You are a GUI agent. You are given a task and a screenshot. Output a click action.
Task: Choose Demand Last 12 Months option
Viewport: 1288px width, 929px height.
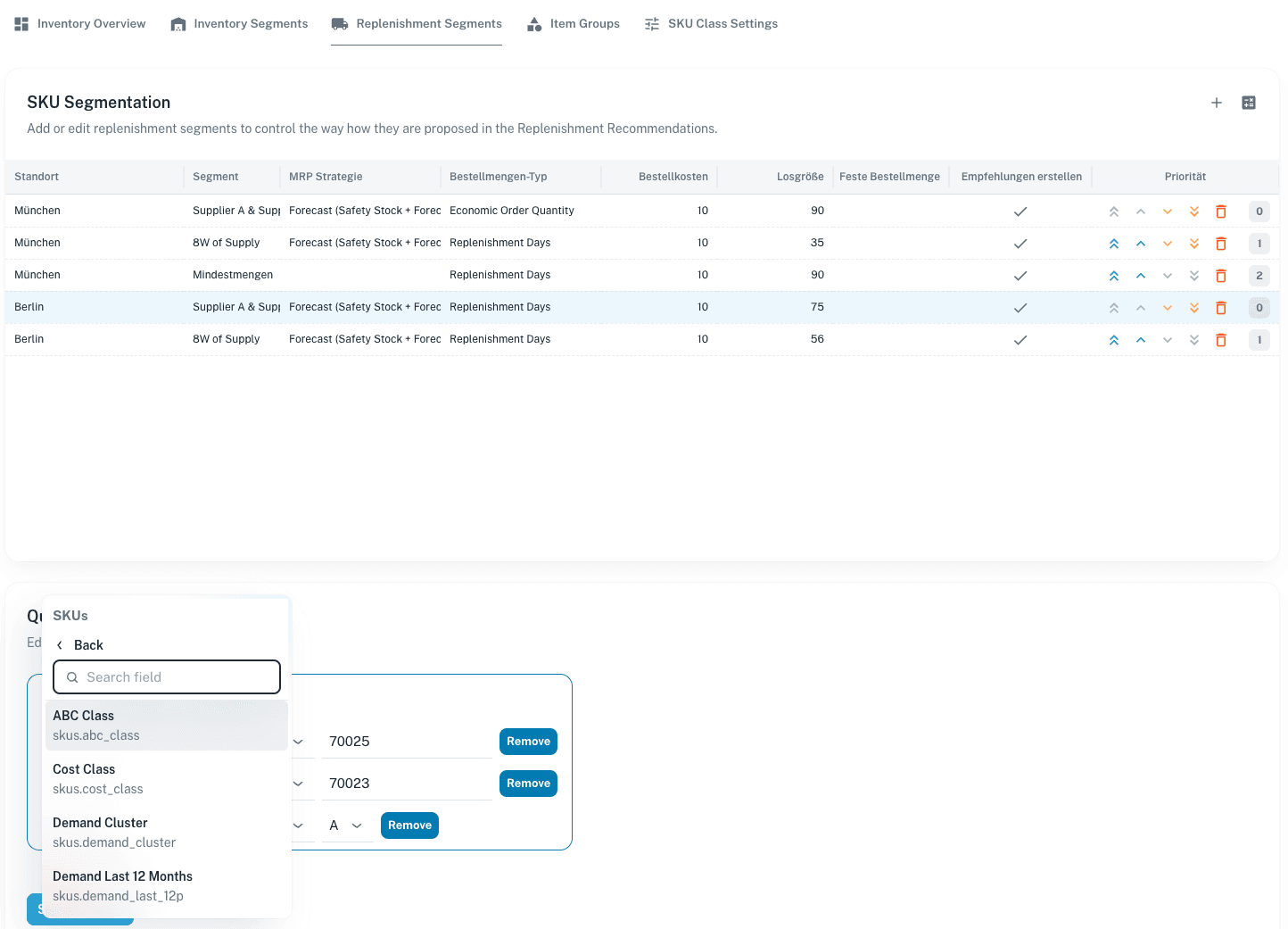(x=167, y=886)
